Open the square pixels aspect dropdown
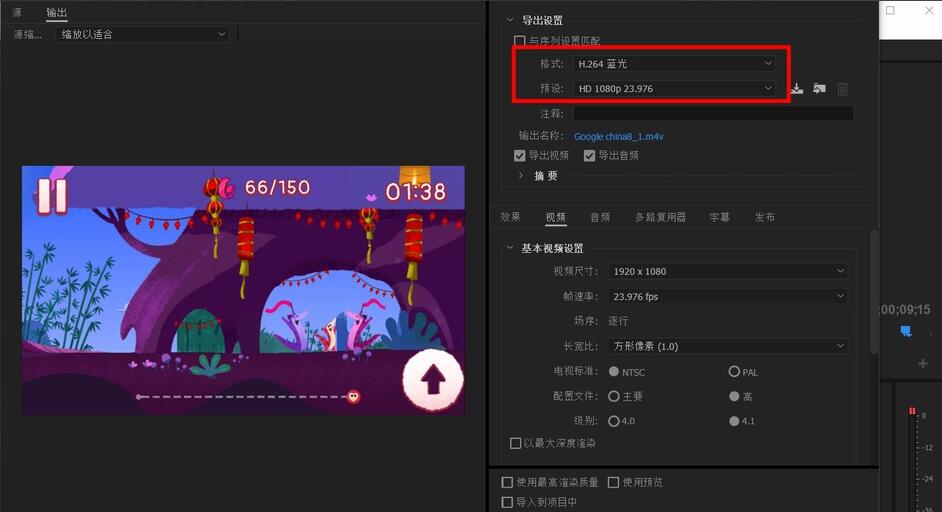Image resolution: width=942 pixels, height=512 pixels. pos(728,346)
